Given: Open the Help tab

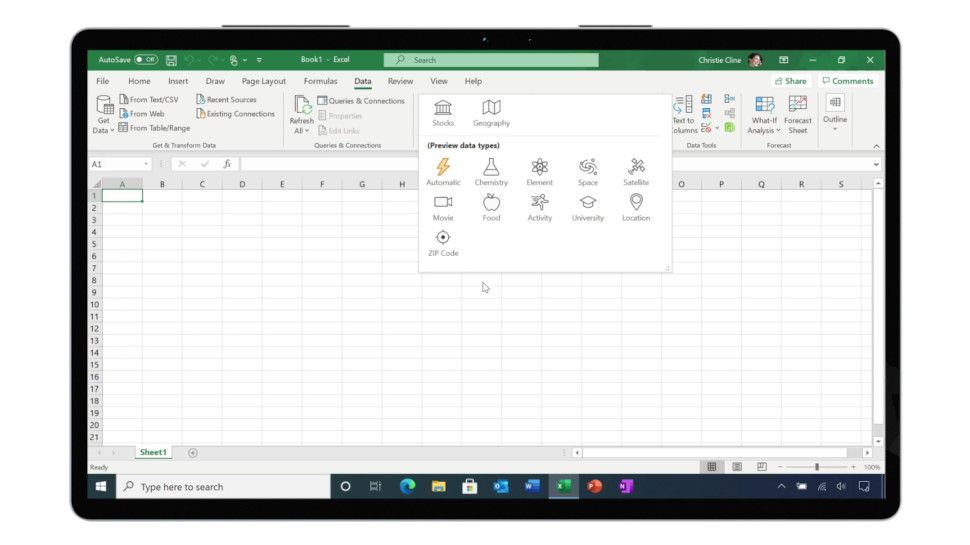Looking at the screenshot, I should point(473,81).
